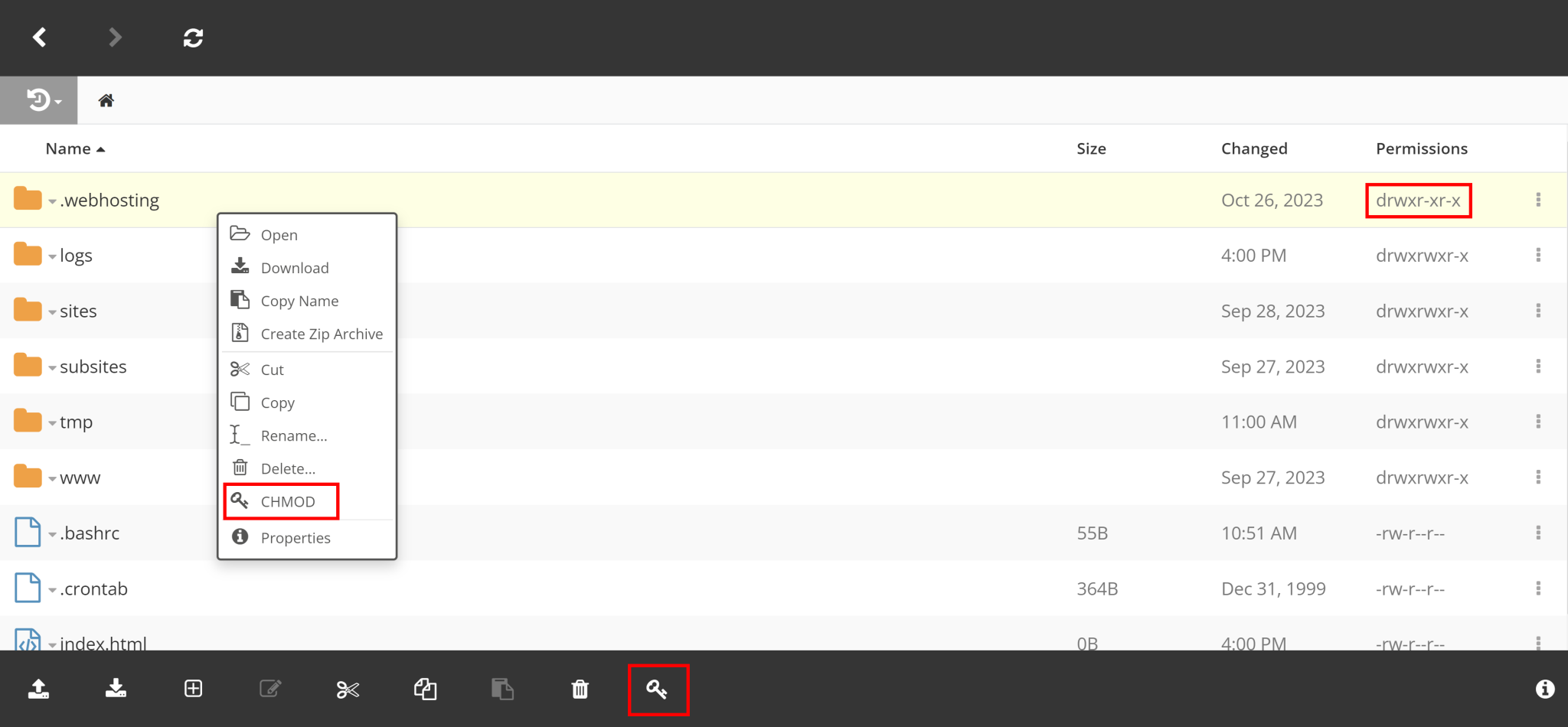Refresh the file listing
1568x727 pixels.
click(193, 37)
